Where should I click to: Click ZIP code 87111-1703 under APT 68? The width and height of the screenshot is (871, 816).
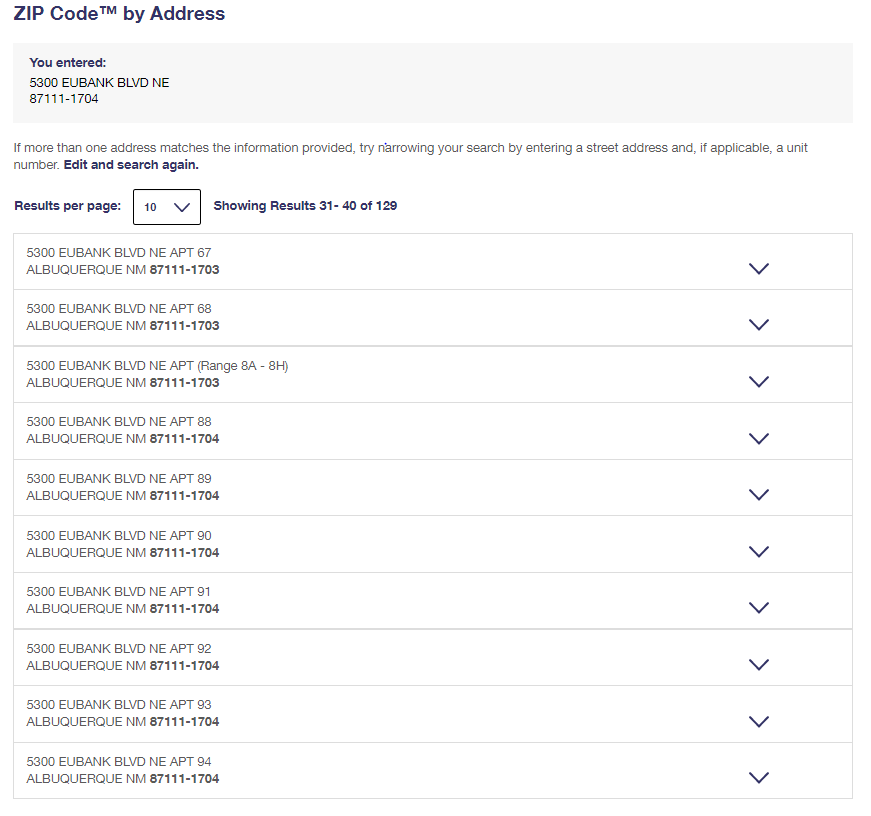coord(184,326)
